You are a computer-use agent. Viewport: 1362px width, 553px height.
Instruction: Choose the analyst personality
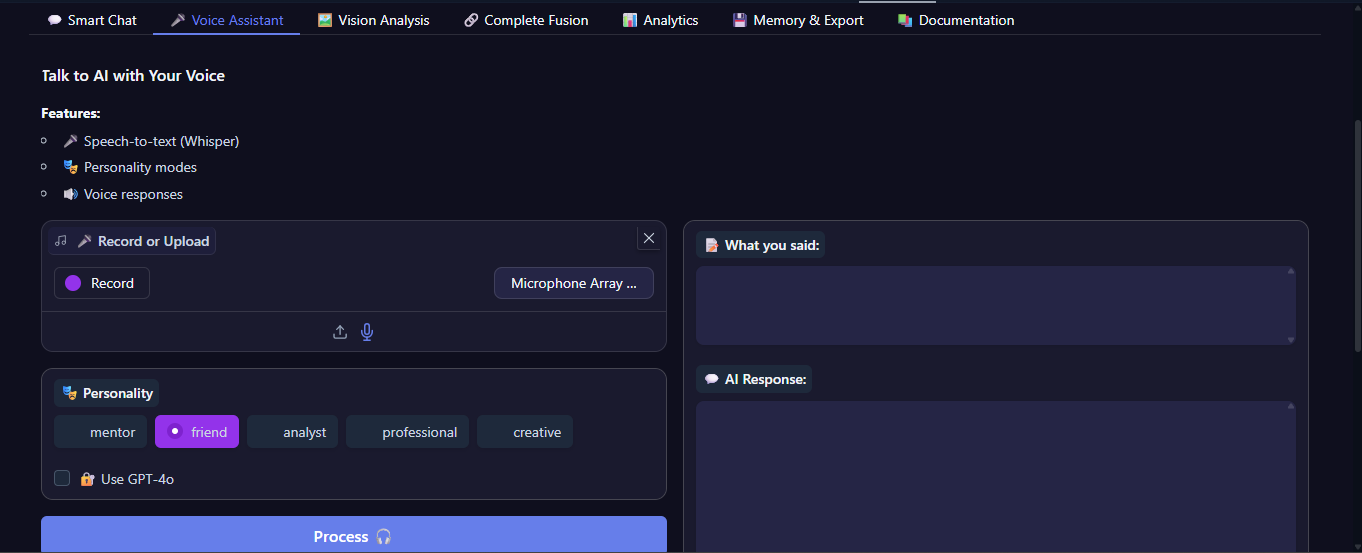coord(292,432)
